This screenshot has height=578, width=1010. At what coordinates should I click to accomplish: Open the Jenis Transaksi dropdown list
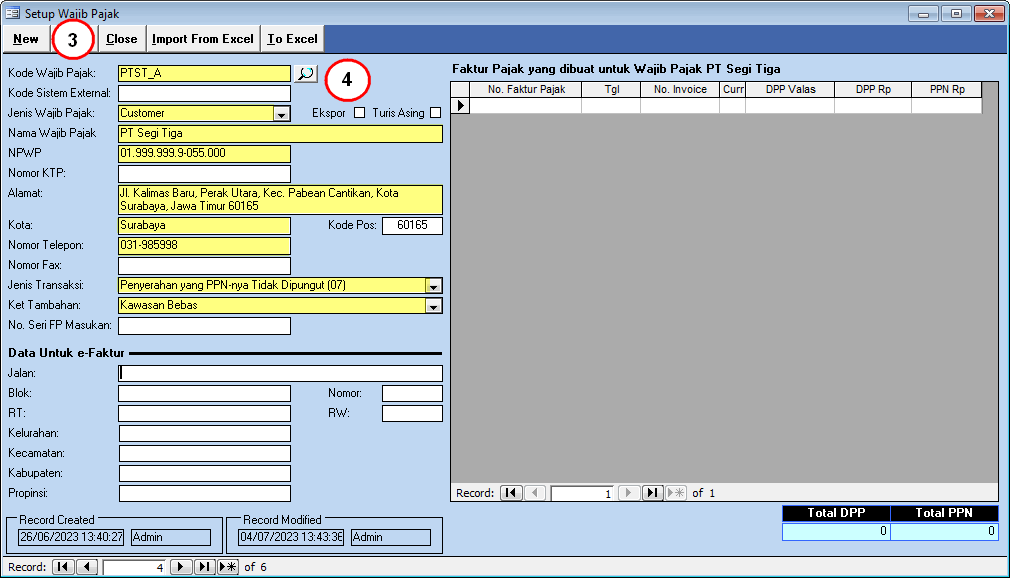click(433, 286)
